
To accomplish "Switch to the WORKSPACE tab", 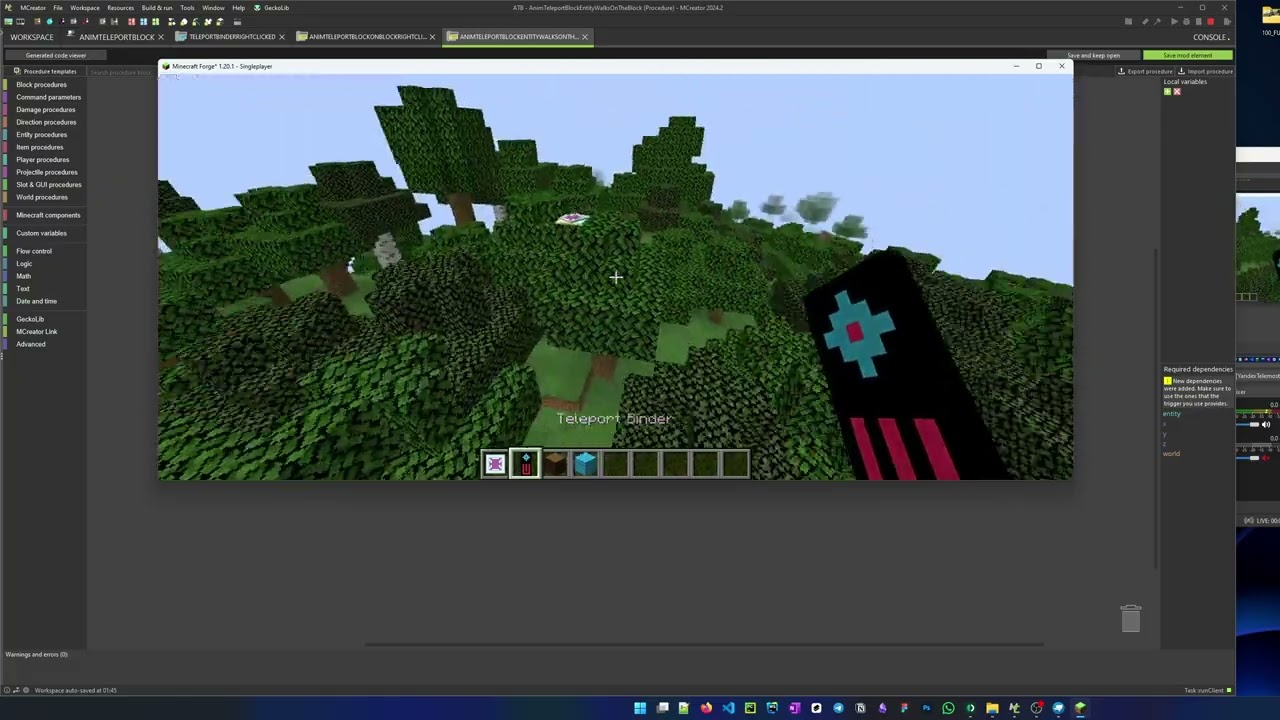I will [x=32, y=37].
